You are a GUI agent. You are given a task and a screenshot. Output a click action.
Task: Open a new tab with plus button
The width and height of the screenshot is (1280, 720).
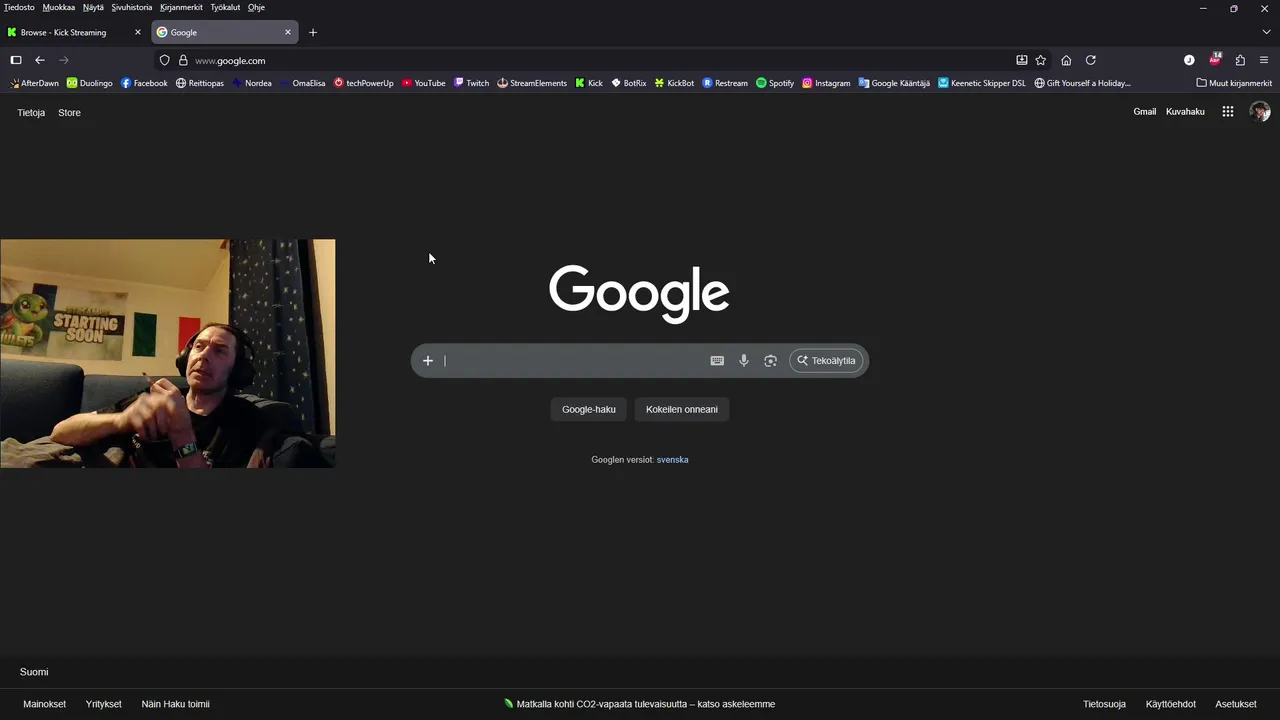click(313, 32)
